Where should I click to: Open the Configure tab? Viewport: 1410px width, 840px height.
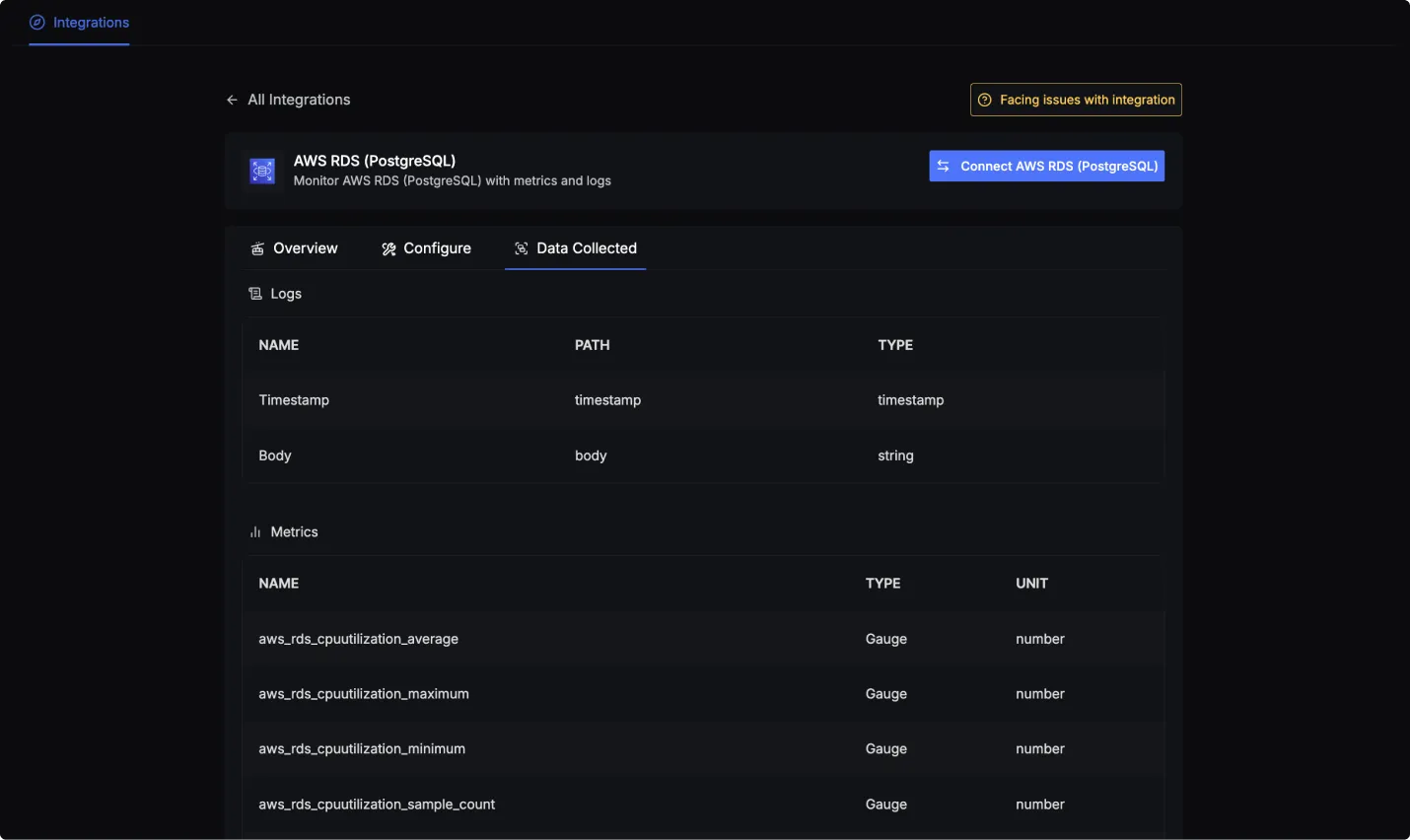coord(426,248)
